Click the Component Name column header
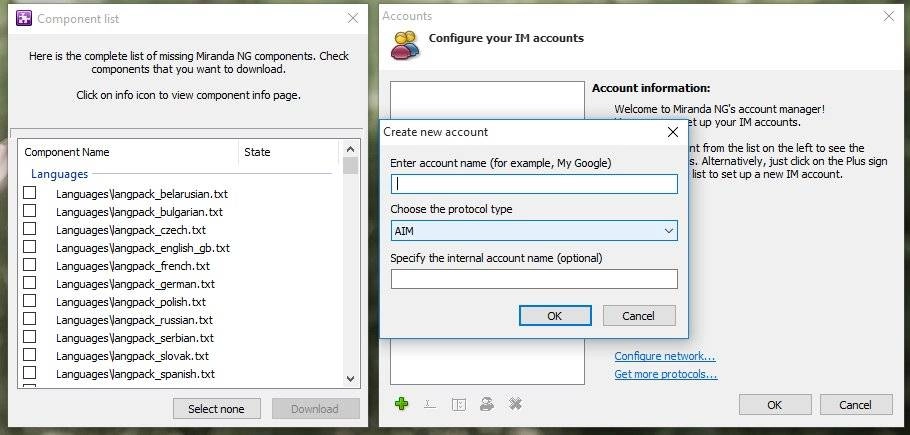The image size is (910, 435). pos(128,152)
